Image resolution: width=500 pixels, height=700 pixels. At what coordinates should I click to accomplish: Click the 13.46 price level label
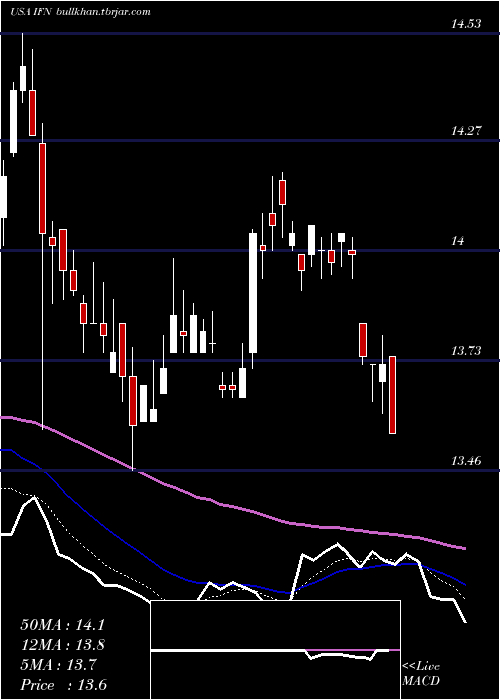tap(466, 461)
